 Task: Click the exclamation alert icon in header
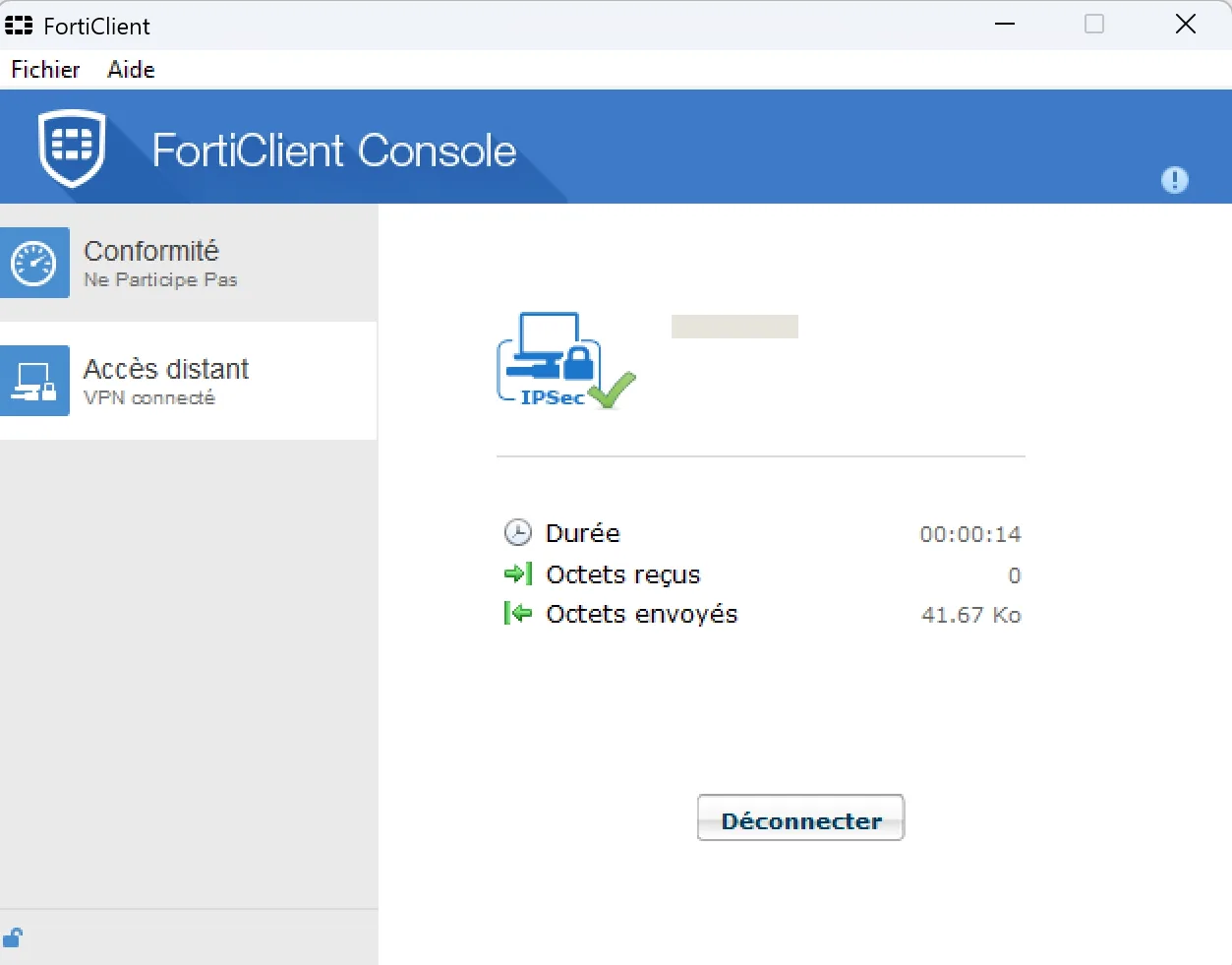point(1174,180)
